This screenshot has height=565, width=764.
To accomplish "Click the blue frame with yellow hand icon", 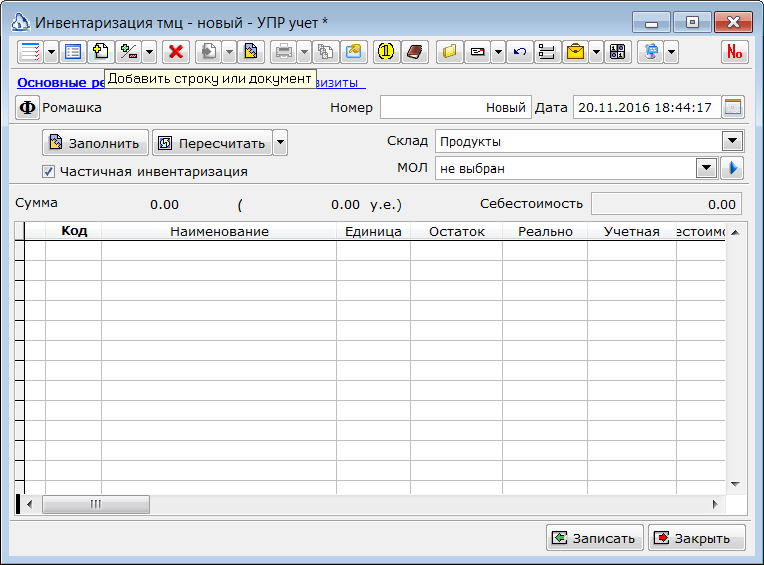I will 354,52.
